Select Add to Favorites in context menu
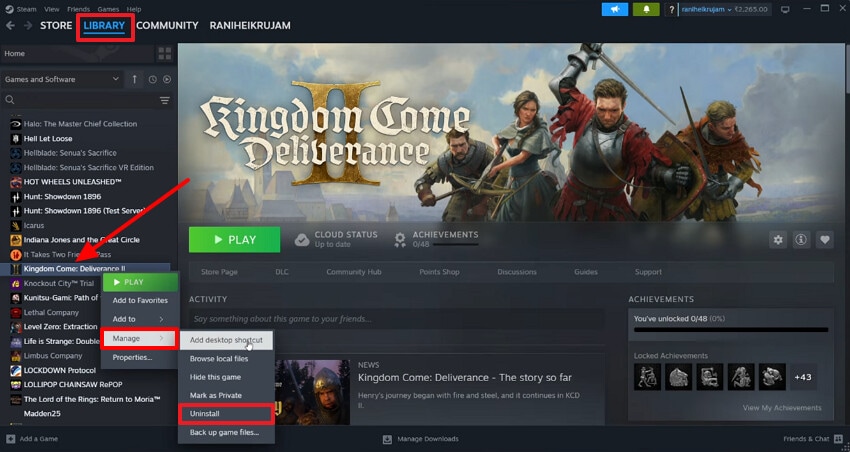This screenshot has width=850, height=452. [140, 301]
